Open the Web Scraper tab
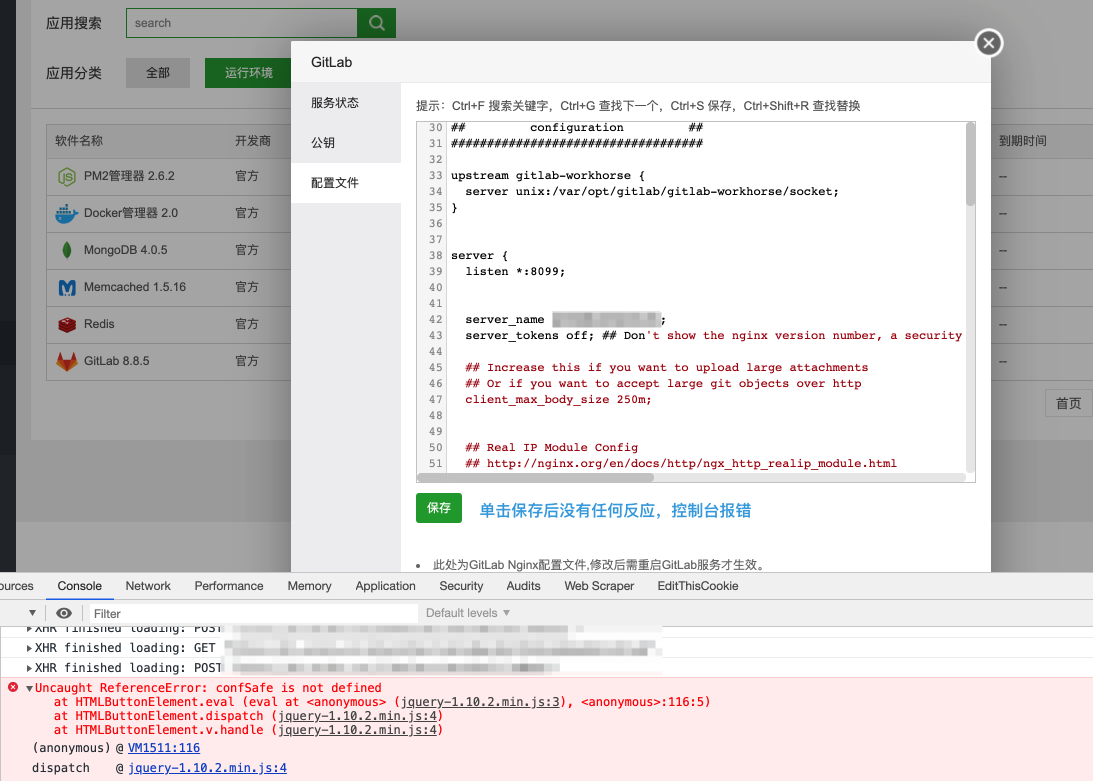The image size is (1093, 781). coord(599,586)
